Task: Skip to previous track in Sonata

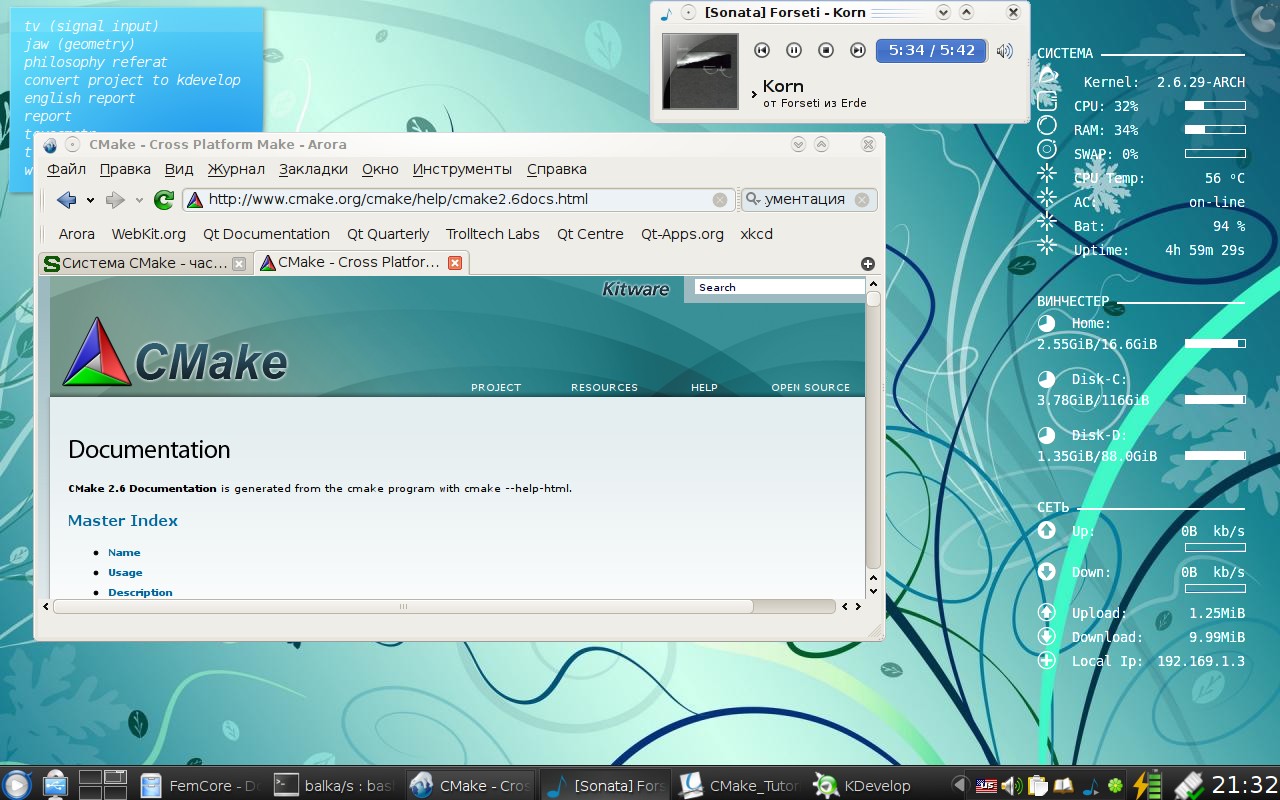Action: pyautogui.click(x=762, y=50)
